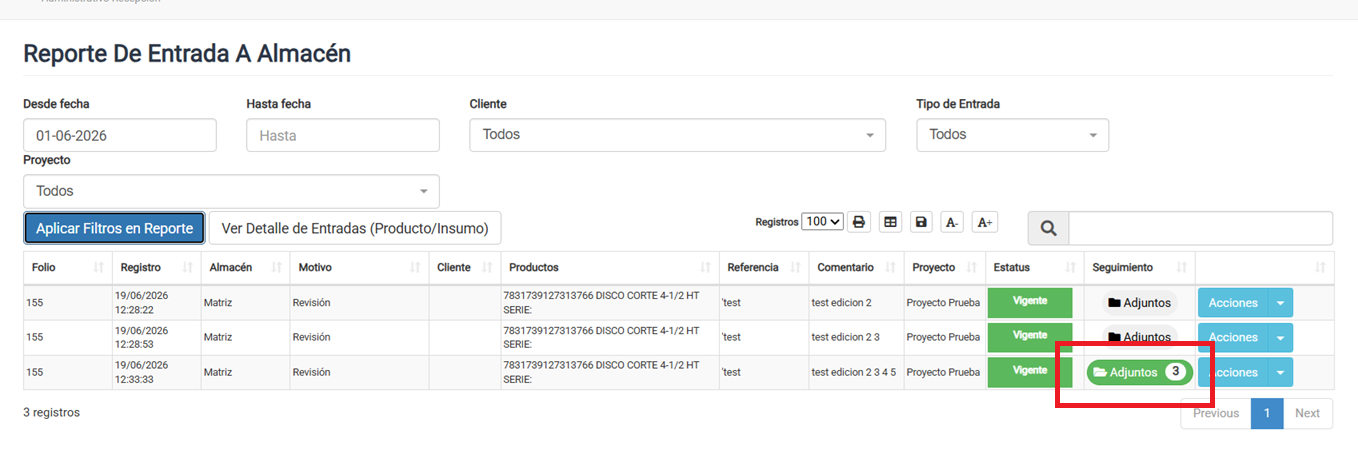
Task: Expand Acciones caret for test edicion 2 3 4 5 row
Action: pos(1280,372)
